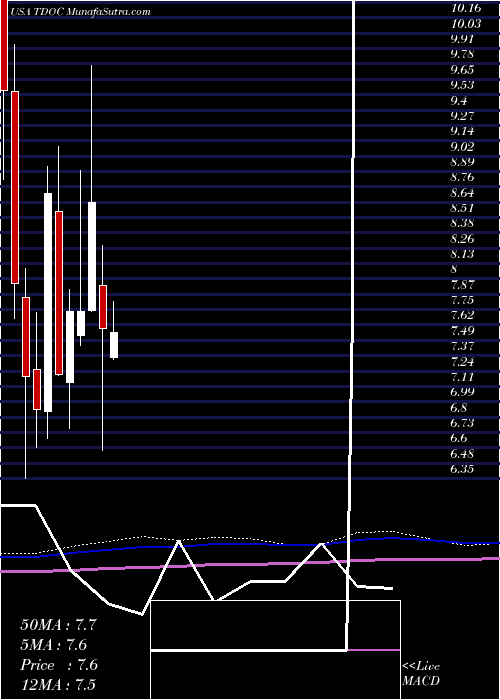The width and height of the screenshot is (500, 700).
Task: Click the 8 price axis label
Action: click(454, 270)
